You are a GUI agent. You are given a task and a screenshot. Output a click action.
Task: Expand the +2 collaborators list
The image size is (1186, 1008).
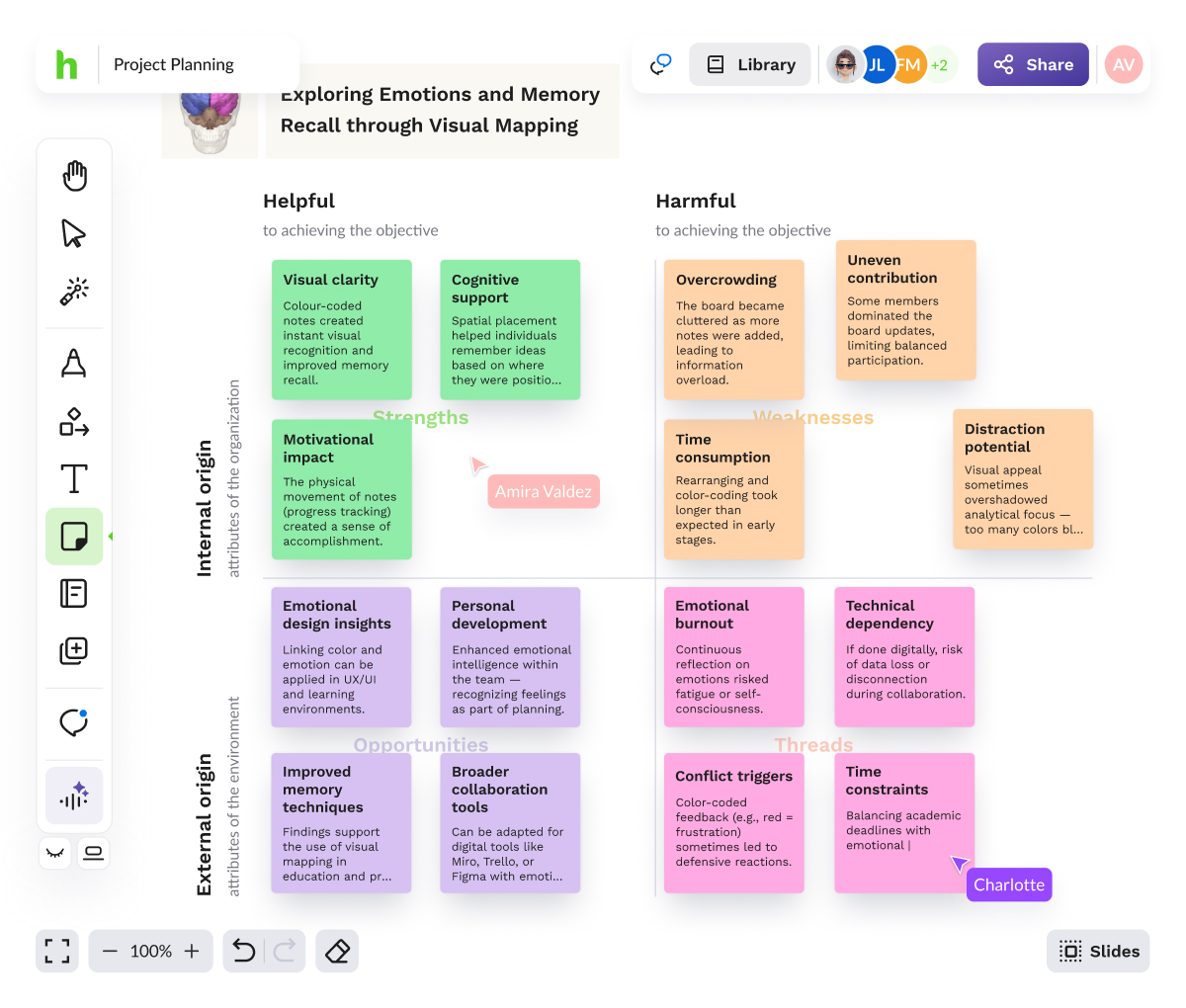939,65
